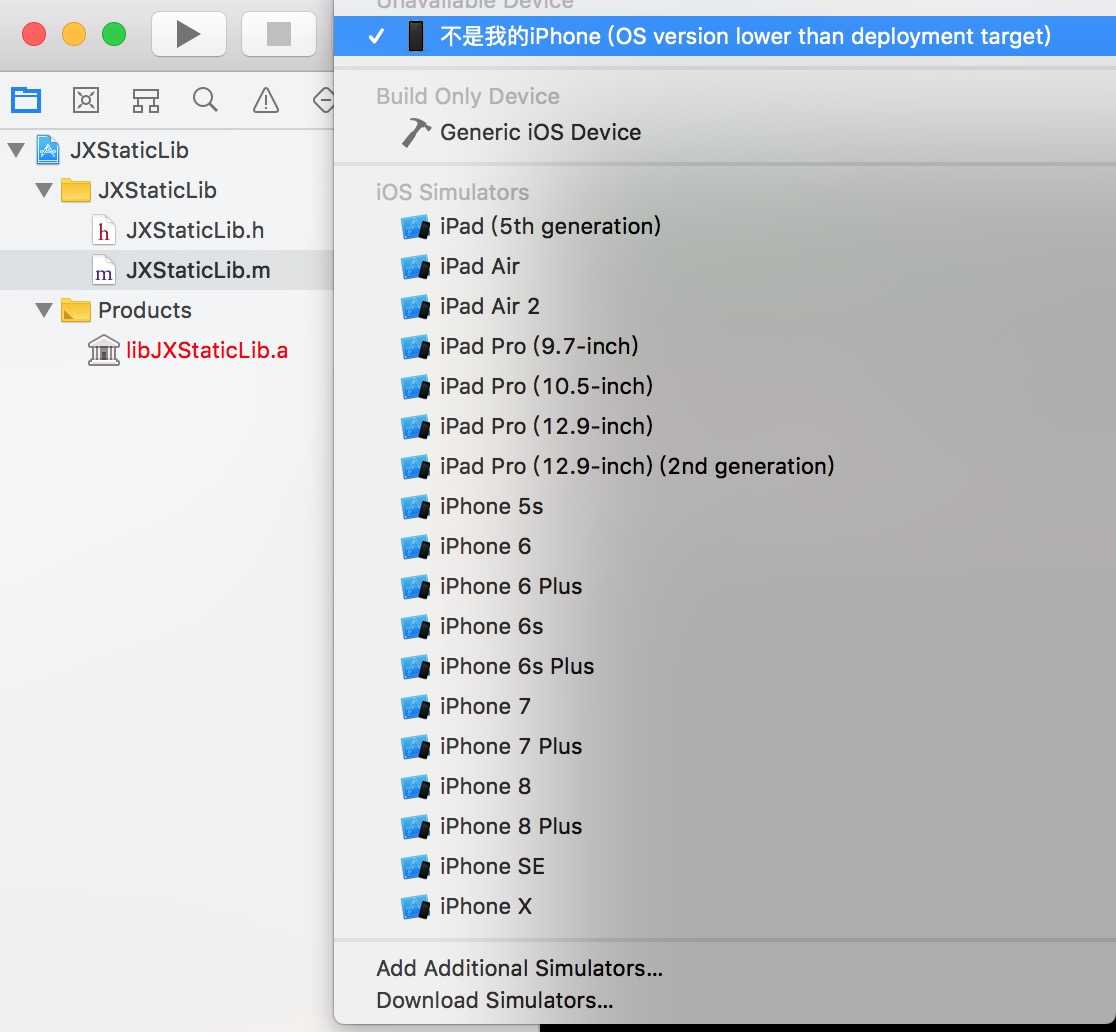Click the m icon of JXStaticLib.m

tap(104, 270)
